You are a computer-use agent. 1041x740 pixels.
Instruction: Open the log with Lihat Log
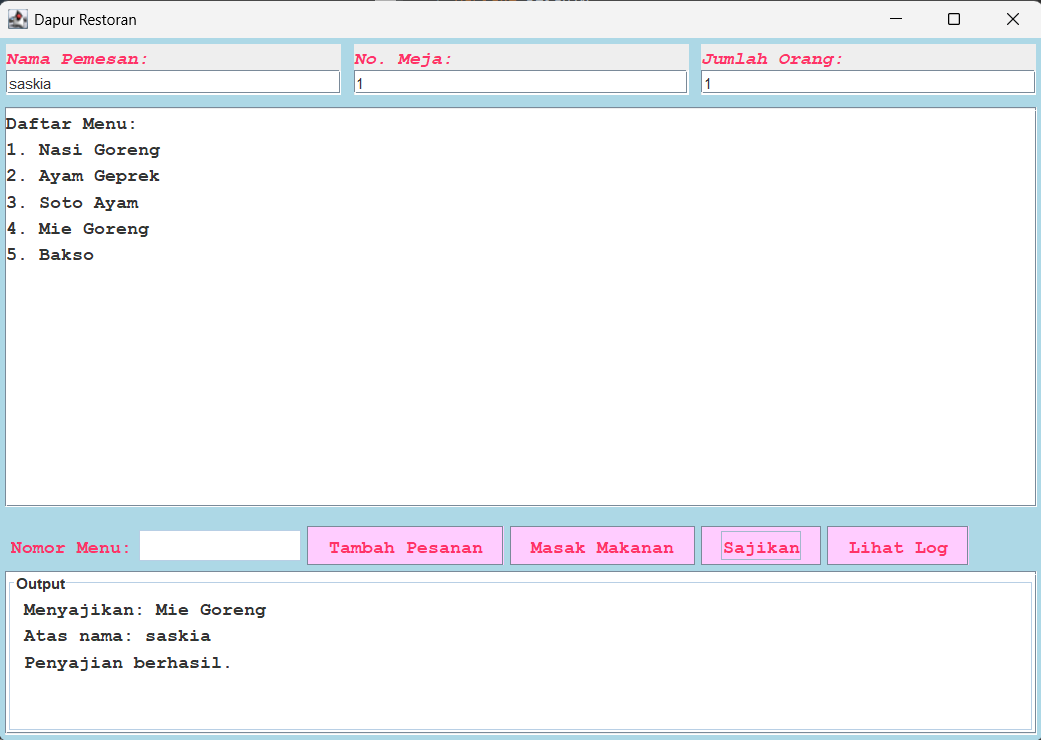(897, 547)
